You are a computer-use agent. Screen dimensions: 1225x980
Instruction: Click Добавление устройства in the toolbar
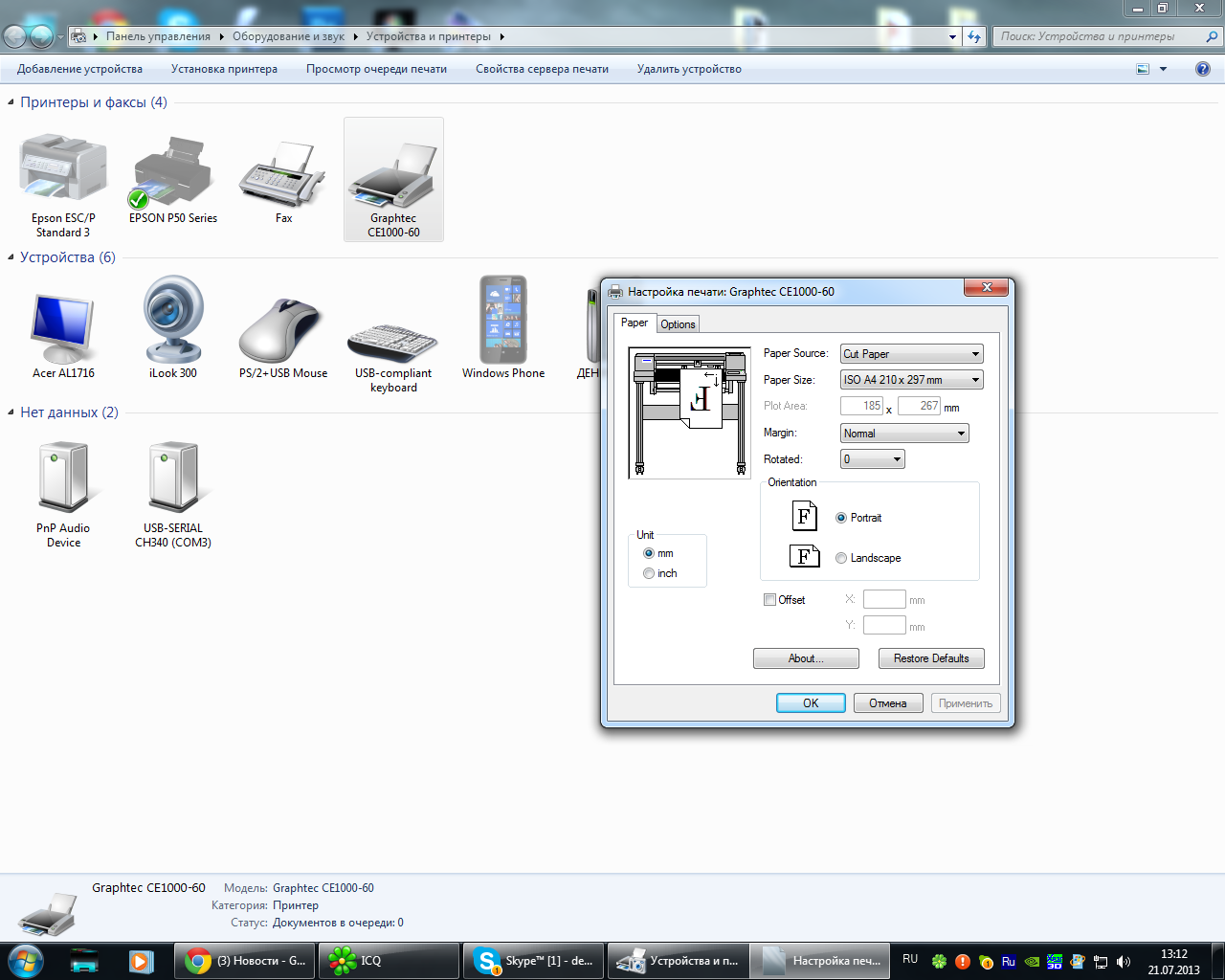pos(79,69)
